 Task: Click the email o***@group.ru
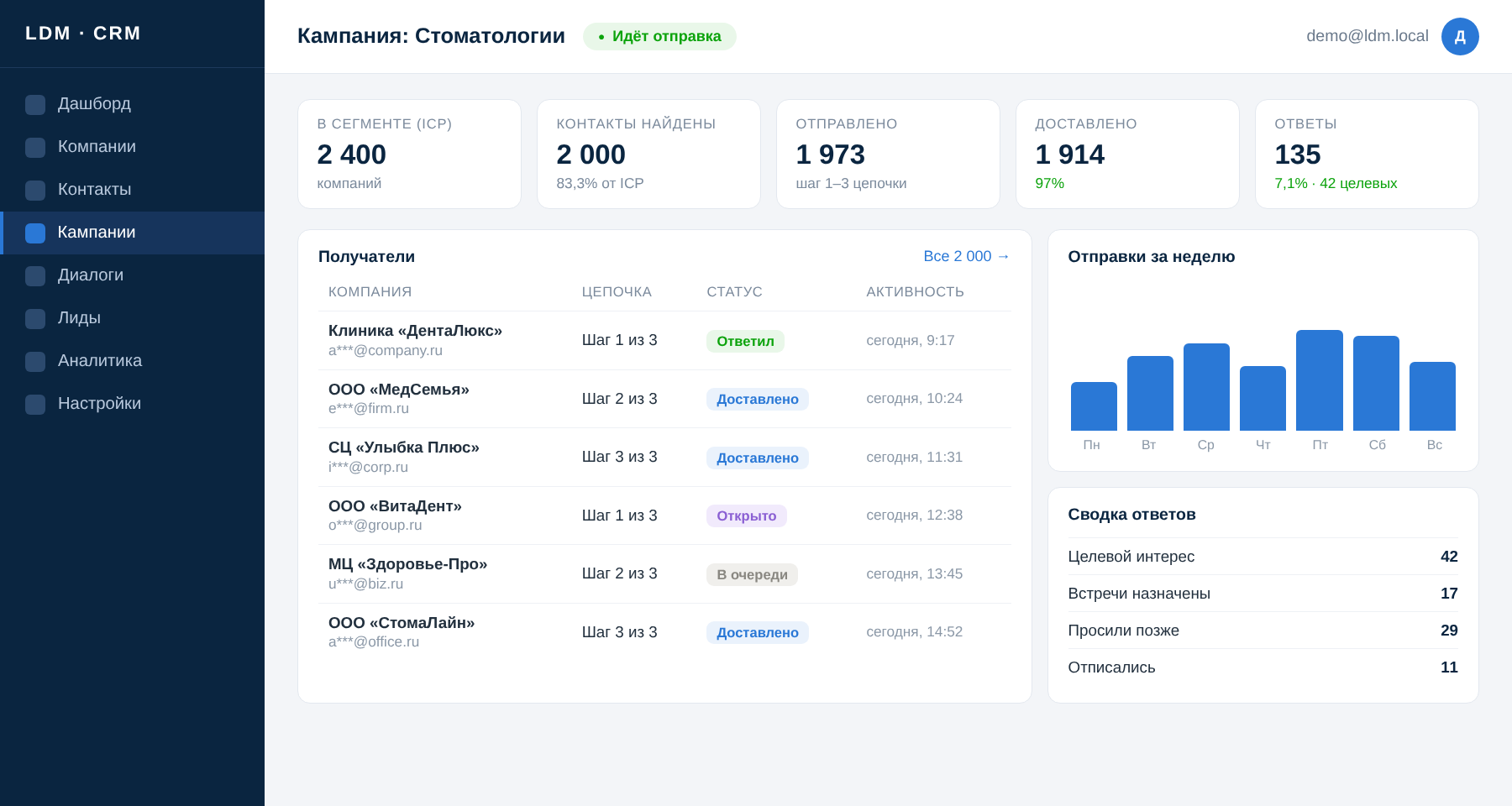coord(375,526)
